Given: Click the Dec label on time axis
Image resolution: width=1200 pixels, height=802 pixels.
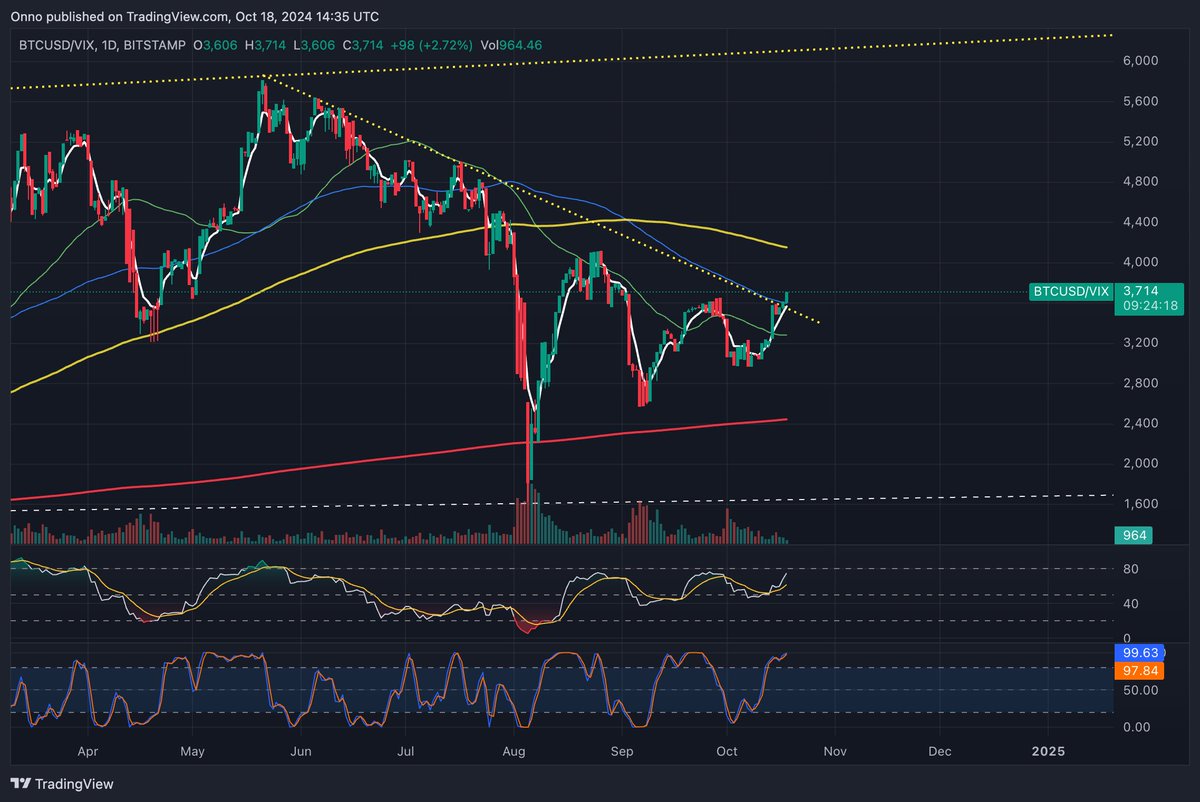Looking at the screenshot, I should click(940, 749).
